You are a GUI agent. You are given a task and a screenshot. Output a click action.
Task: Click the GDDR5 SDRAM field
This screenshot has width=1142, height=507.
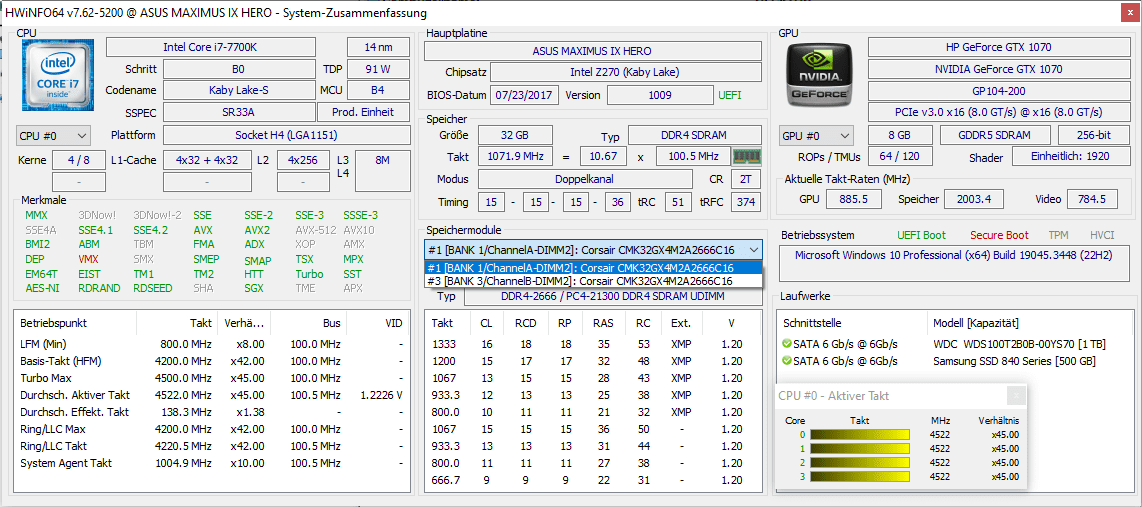point(995,135)
